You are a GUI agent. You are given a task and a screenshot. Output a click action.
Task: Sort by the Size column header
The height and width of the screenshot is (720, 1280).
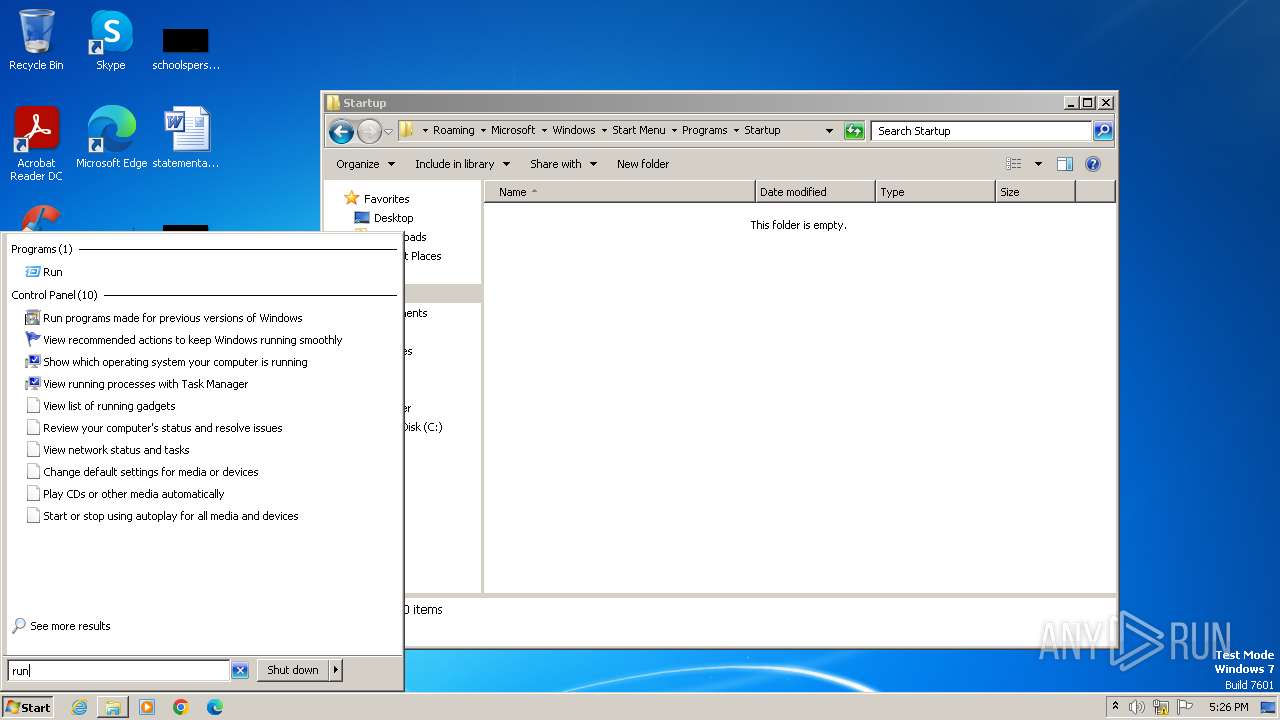[x=1035, y=192]
